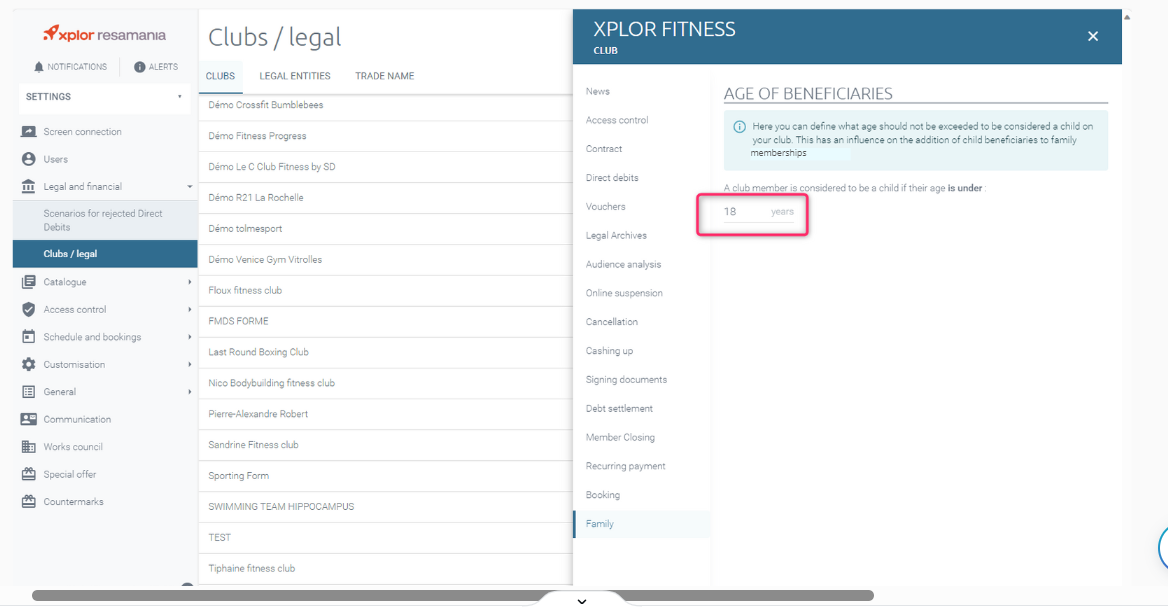Click the Access control shield icon
The image size is (1168, 609).
[x=28, y=310]
